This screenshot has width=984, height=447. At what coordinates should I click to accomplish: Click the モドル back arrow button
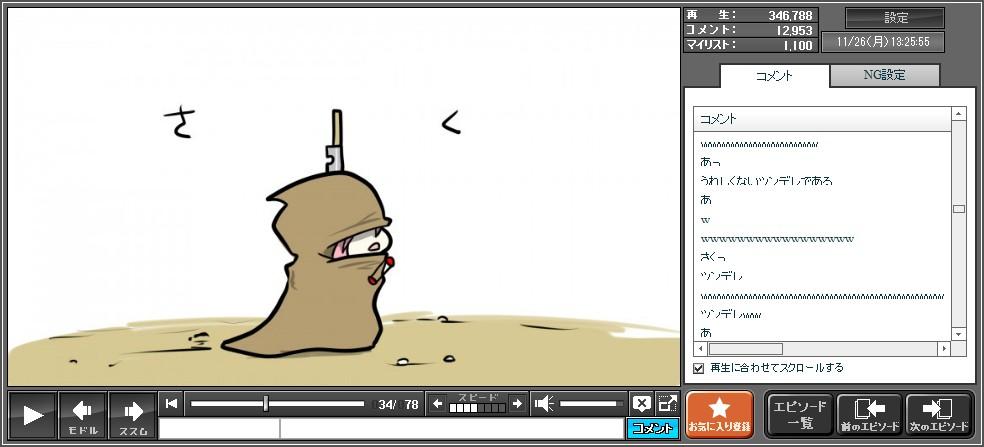click(x=82, y=415)
